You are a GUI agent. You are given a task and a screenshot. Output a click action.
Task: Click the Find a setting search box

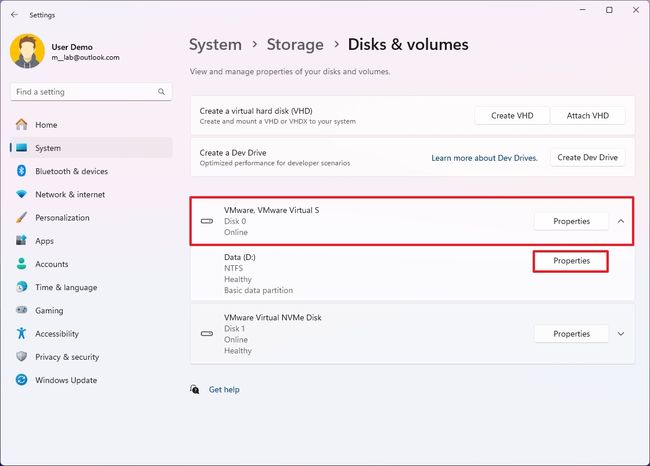(84, 91)
